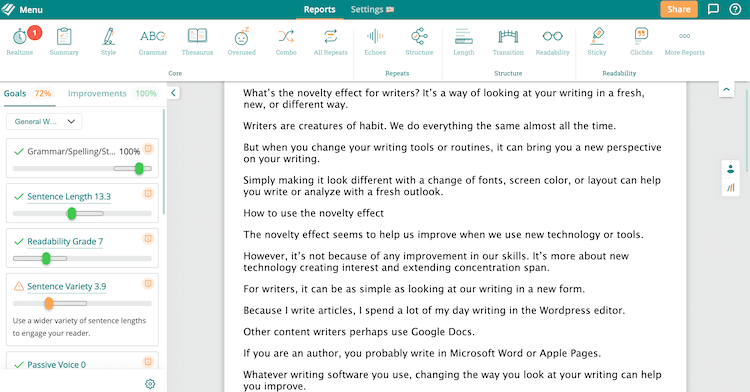Click the chart icon on right sidebar
This screenshot has width=750, height=392.
pos(730,188)
